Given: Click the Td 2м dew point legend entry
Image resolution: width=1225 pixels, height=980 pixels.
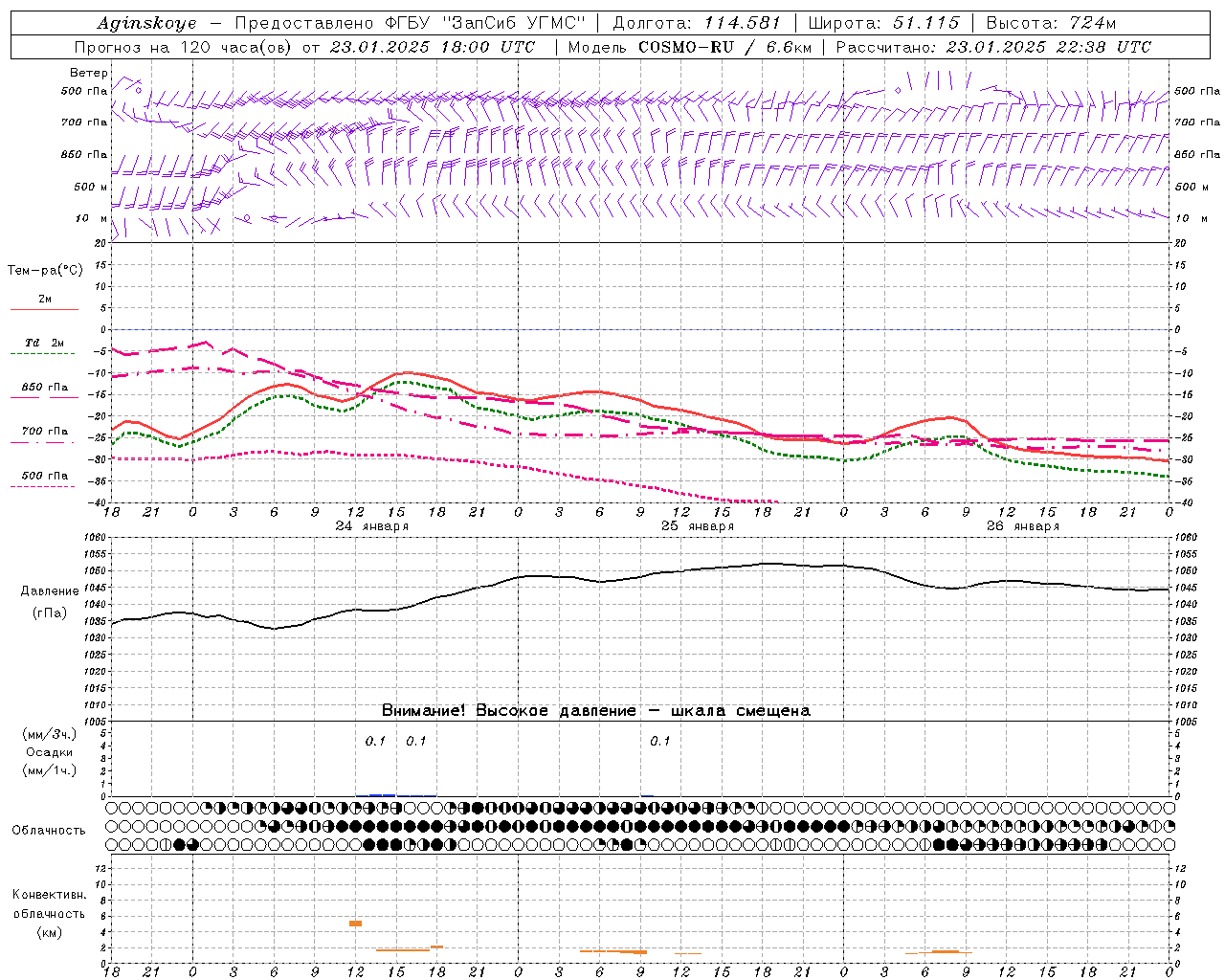Looking at the screenshot, I should pyautogui.click(x=44, y=343).
